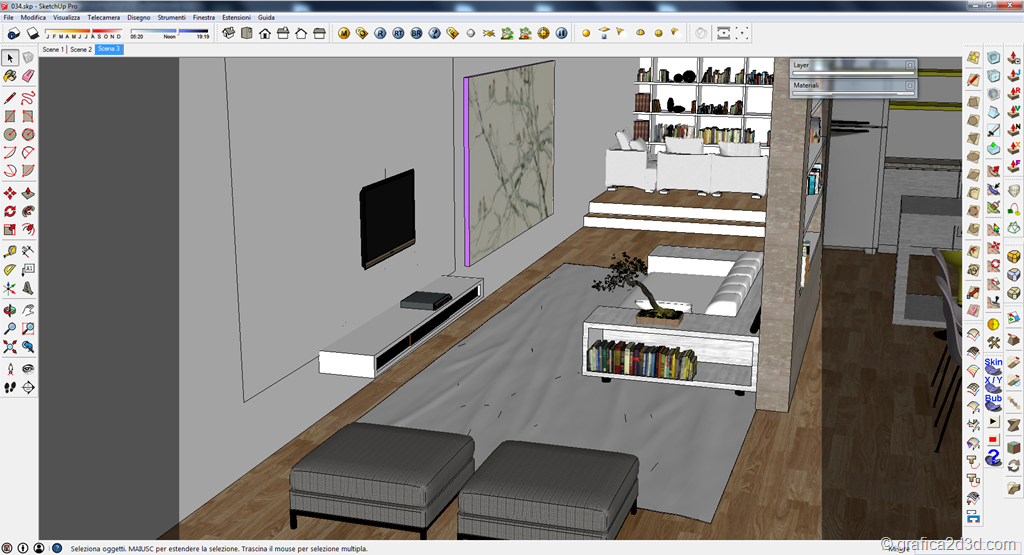Click the help question mark in status bar
This screenshot has height=555, width=1024.
57,548
